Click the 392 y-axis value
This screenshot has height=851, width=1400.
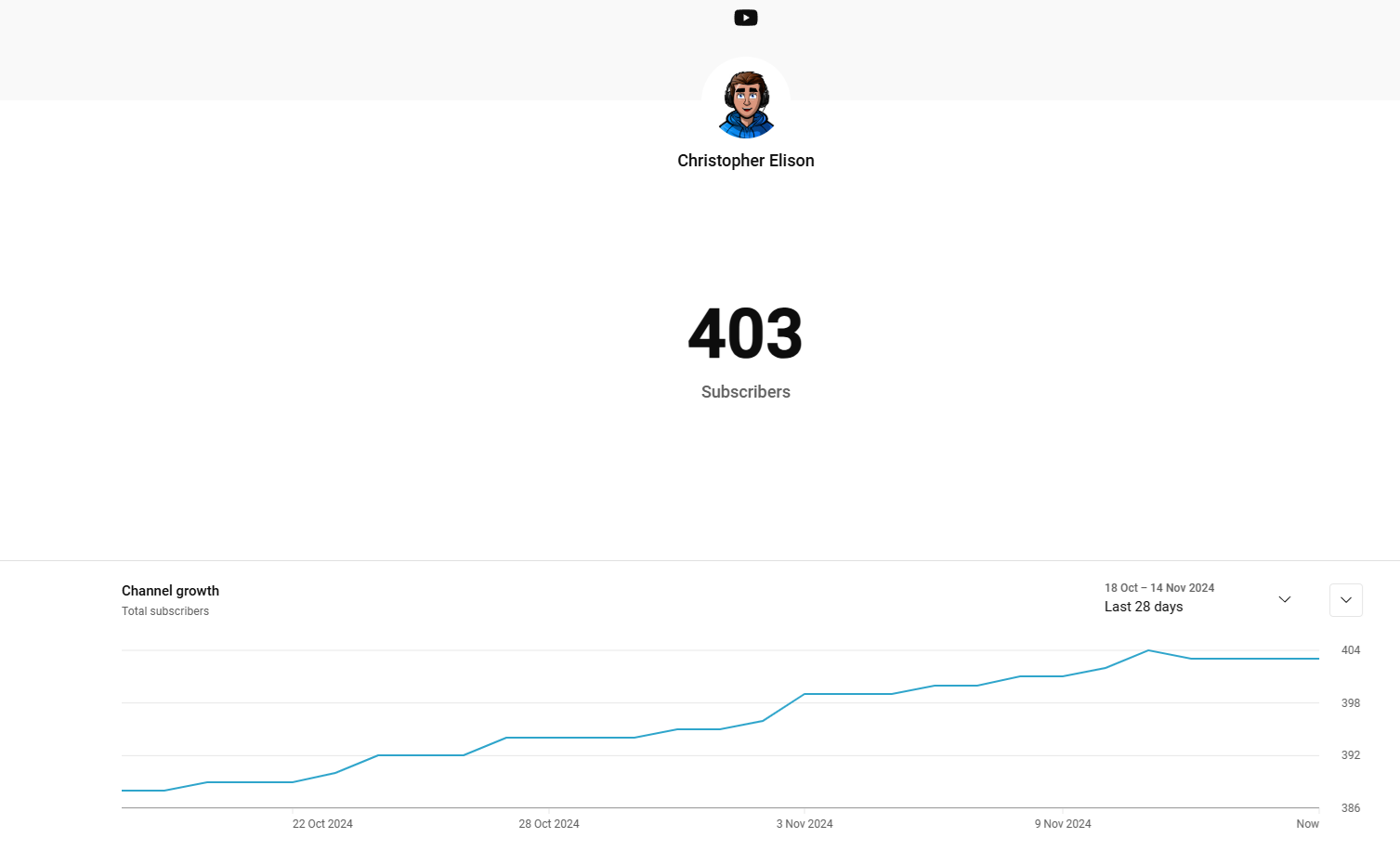point(1351,755)
